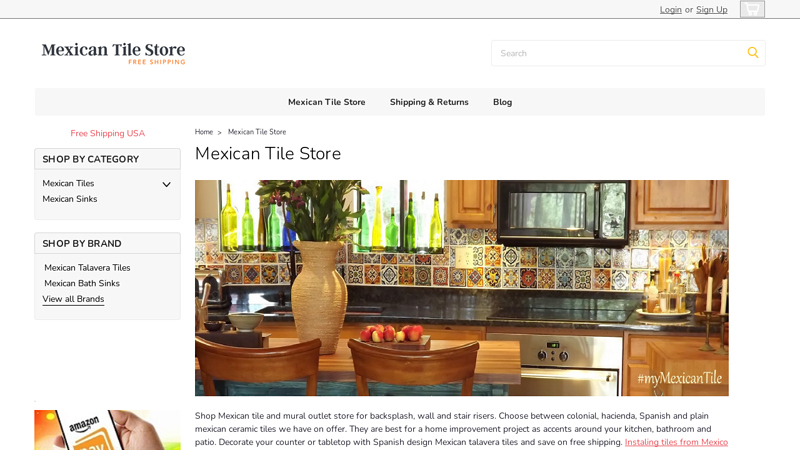Click the Amazon Pay banner image

(107, 430)
